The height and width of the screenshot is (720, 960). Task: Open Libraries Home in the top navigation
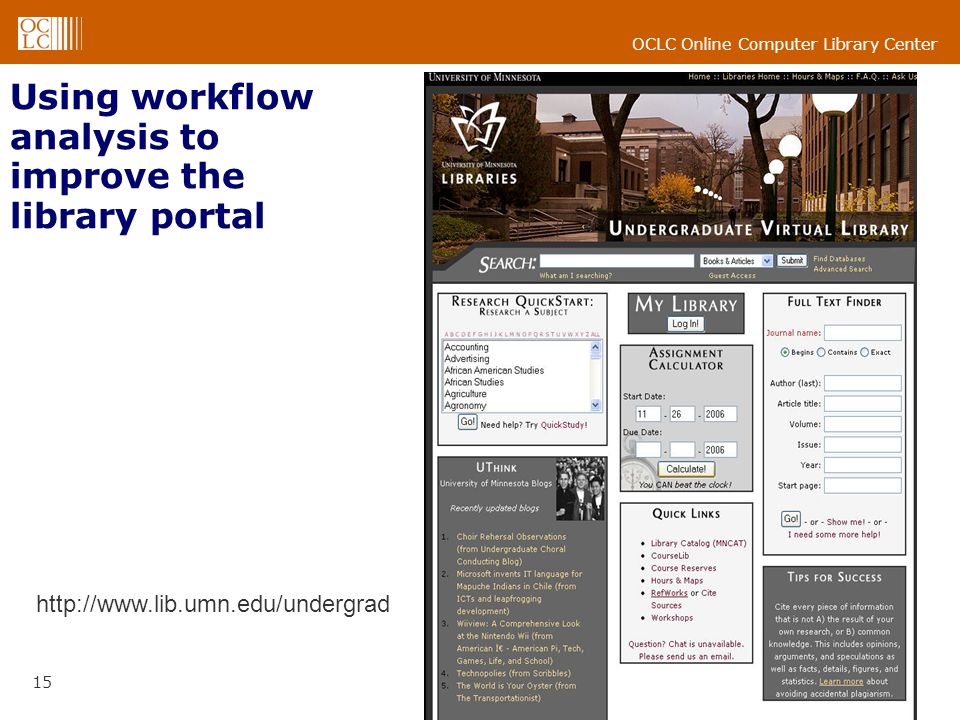point(751,77)
